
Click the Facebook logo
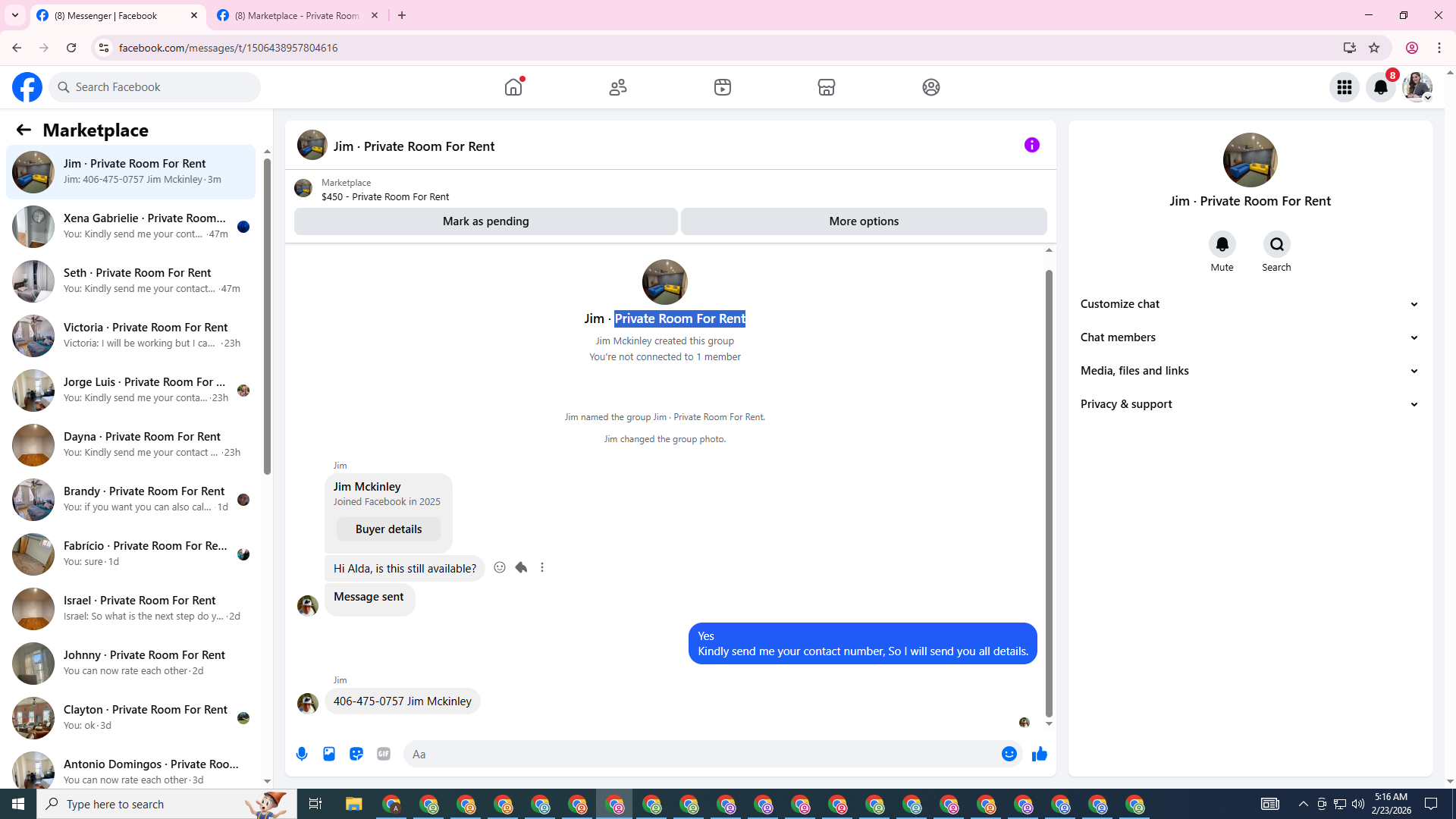(x=27, y=87)
